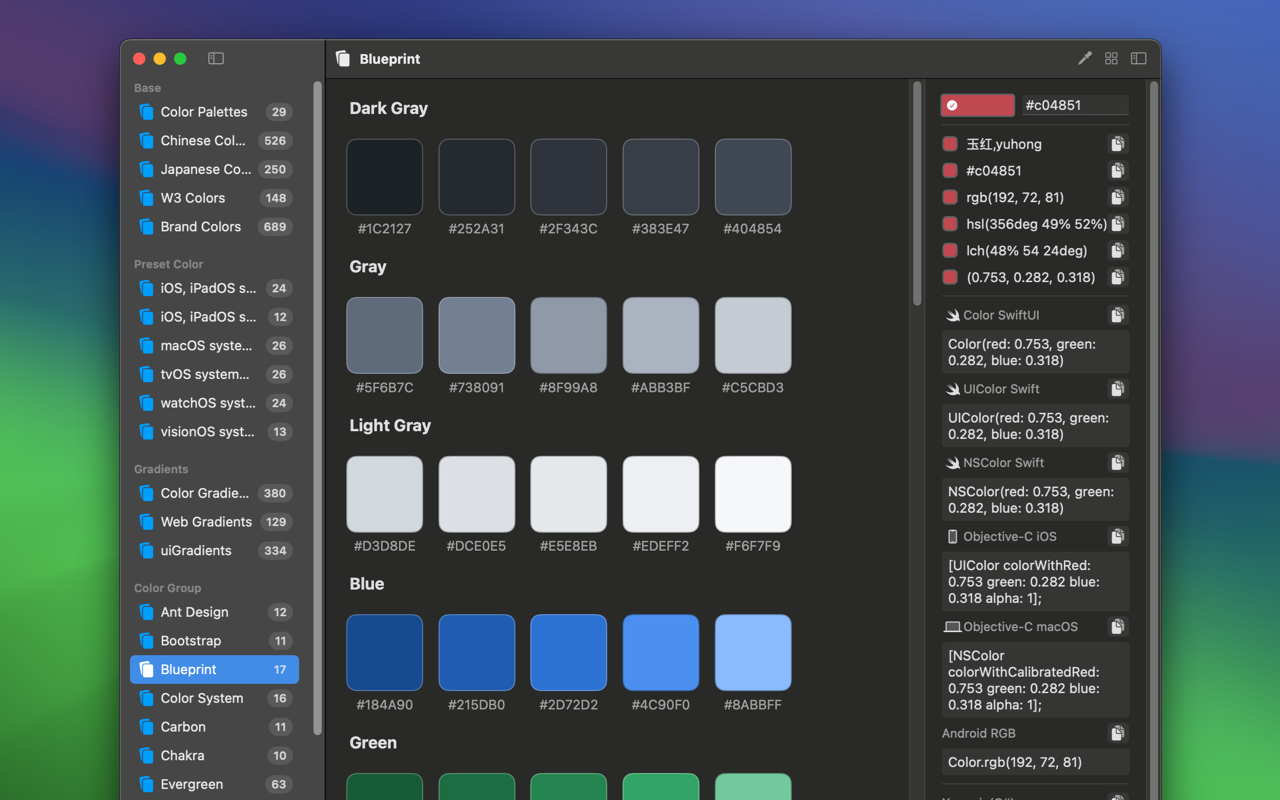1280x800 pixels.
Task: Select the #E5E8EB light gray swatch
Action: point(569,494)
